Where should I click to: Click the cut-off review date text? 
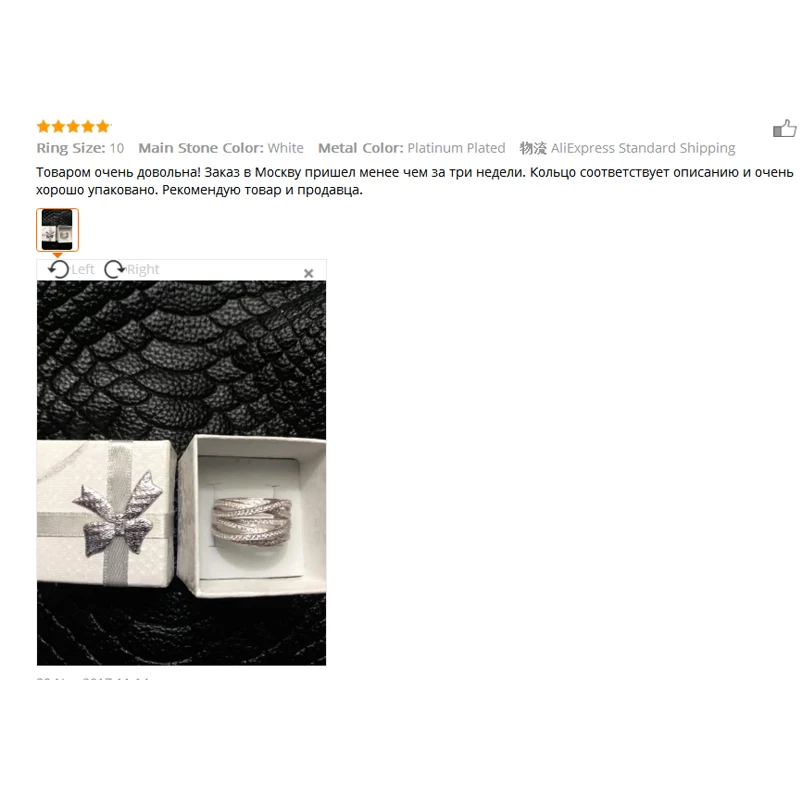tap(92, 679)
